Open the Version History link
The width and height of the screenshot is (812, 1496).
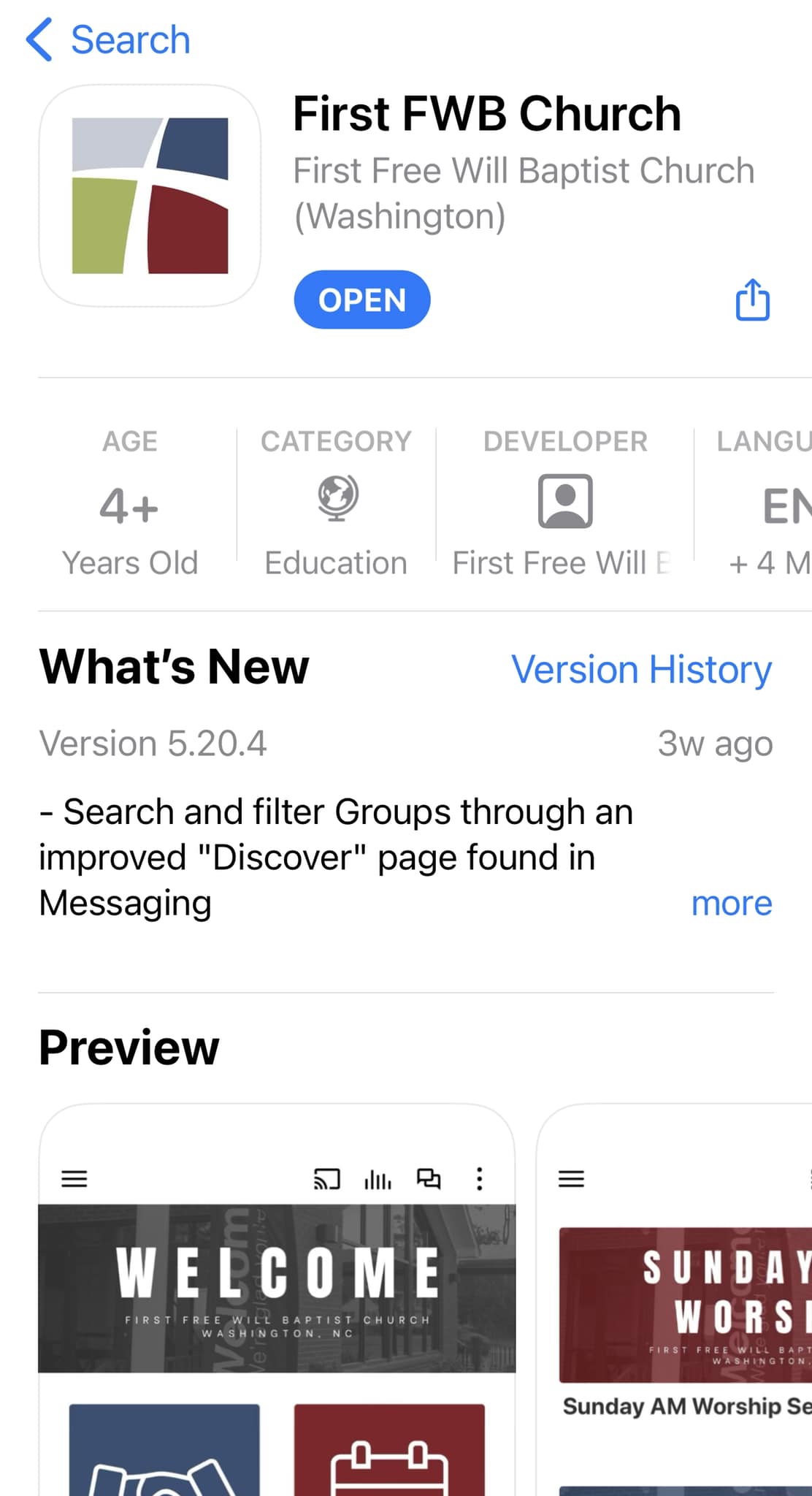tap(641, 669)
